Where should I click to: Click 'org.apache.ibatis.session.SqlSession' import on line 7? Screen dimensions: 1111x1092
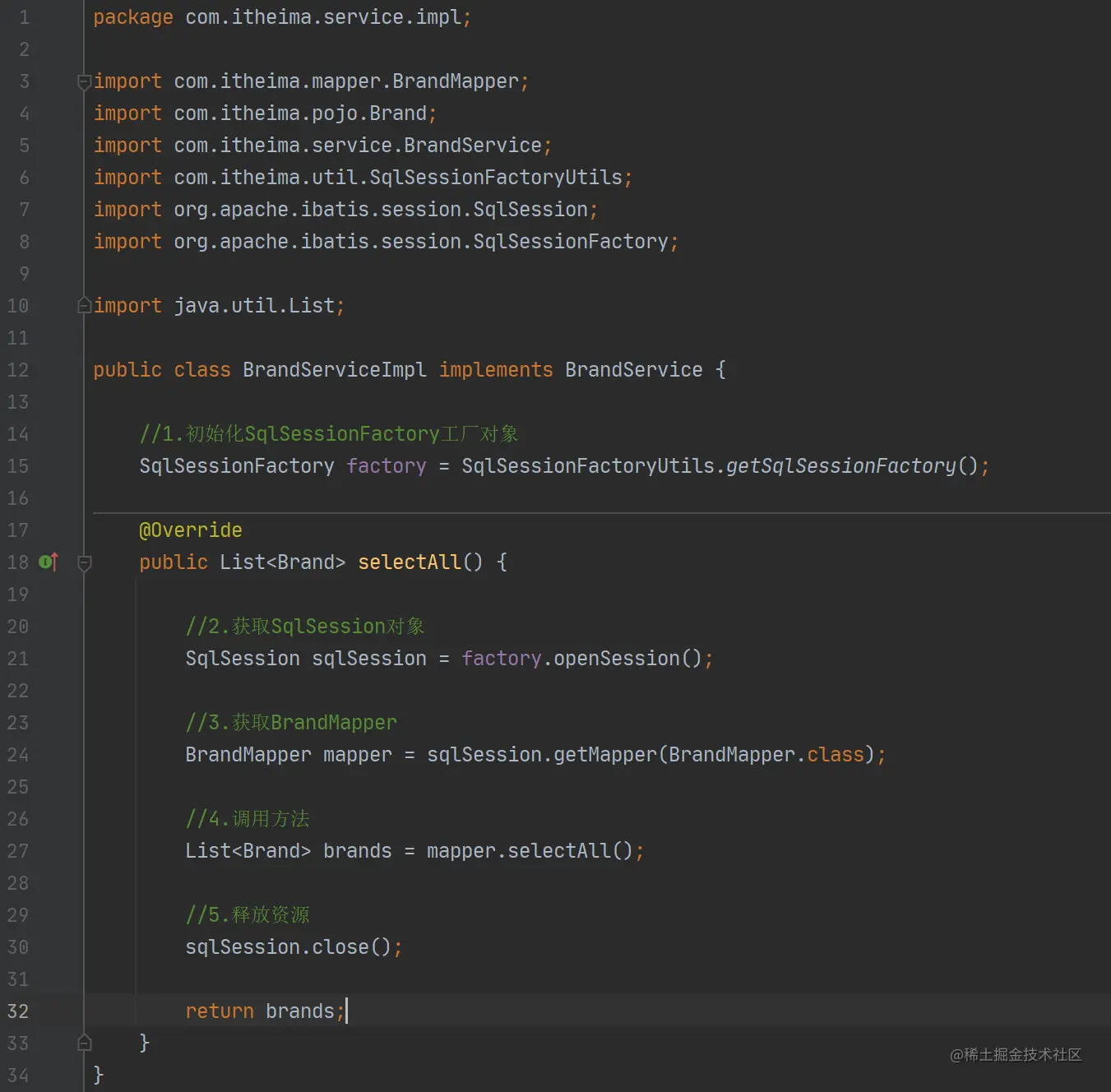coord(381,210)
